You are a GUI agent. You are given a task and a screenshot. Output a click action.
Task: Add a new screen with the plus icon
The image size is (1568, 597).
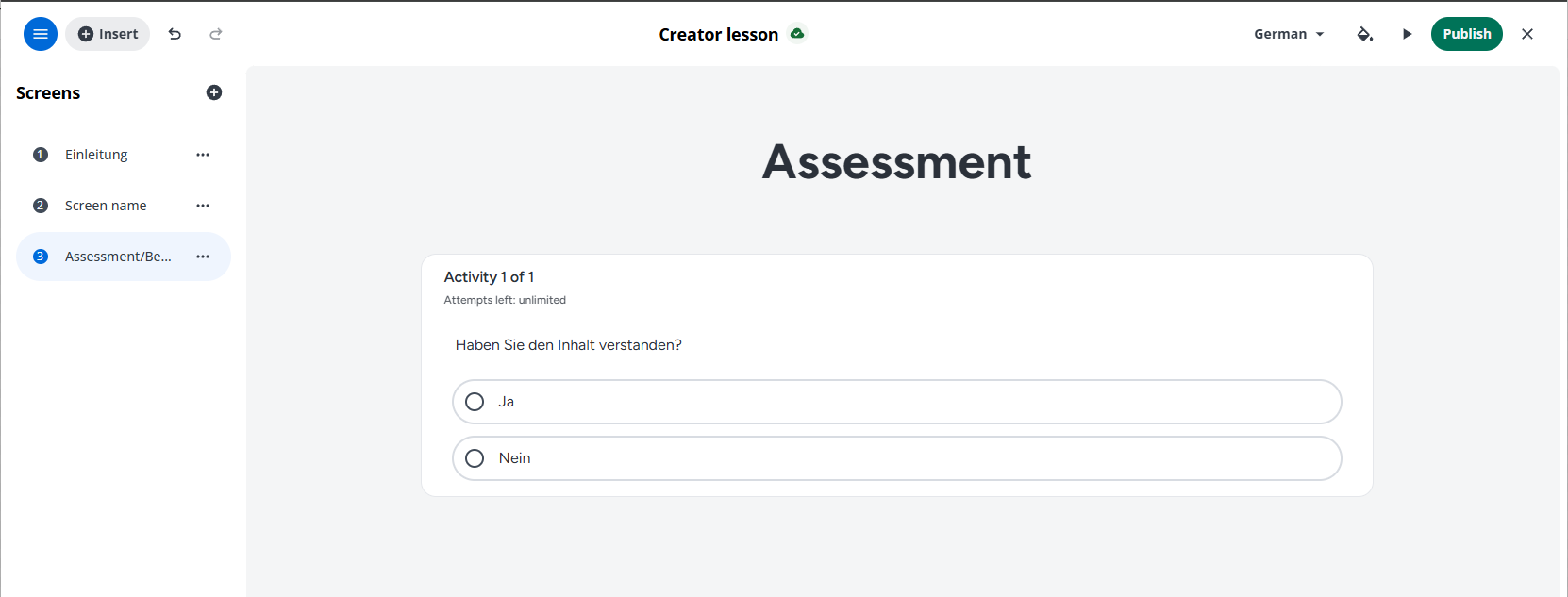214,92
